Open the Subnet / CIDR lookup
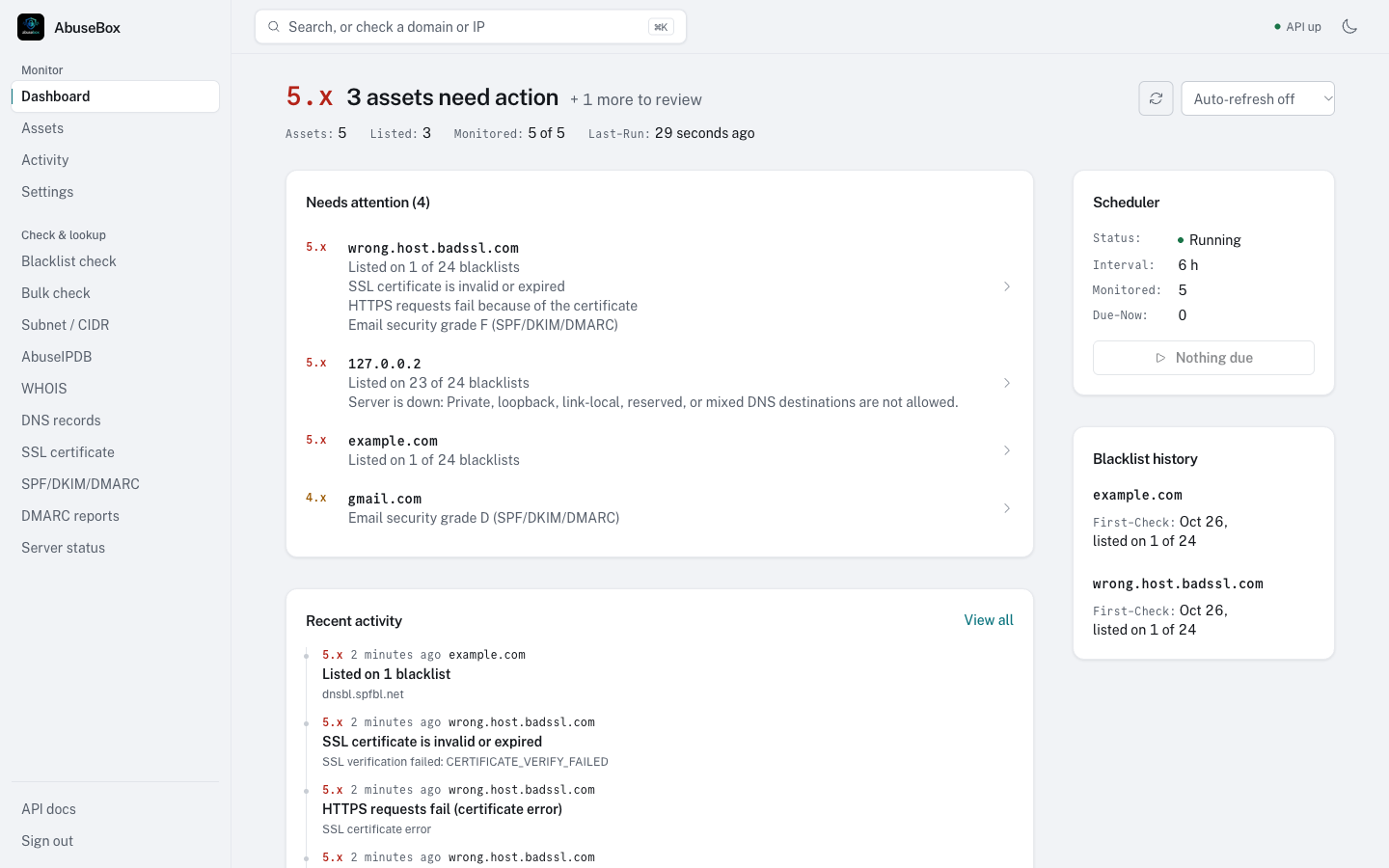Viewport: 1389px width, 868px height. click(116, 325)
